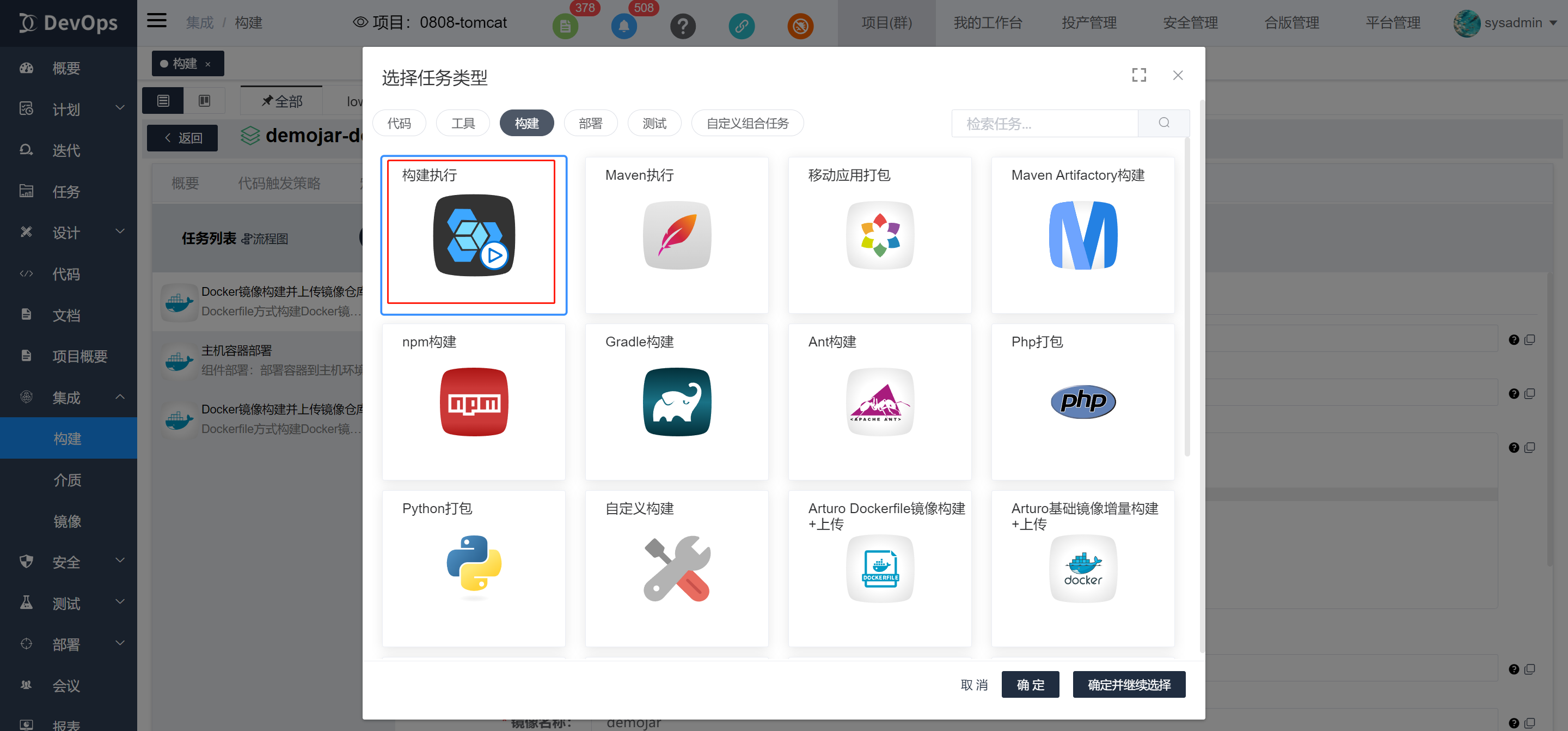Confirm with the 确定 button
1568x731 pixels.
(x=1031, y=685)
